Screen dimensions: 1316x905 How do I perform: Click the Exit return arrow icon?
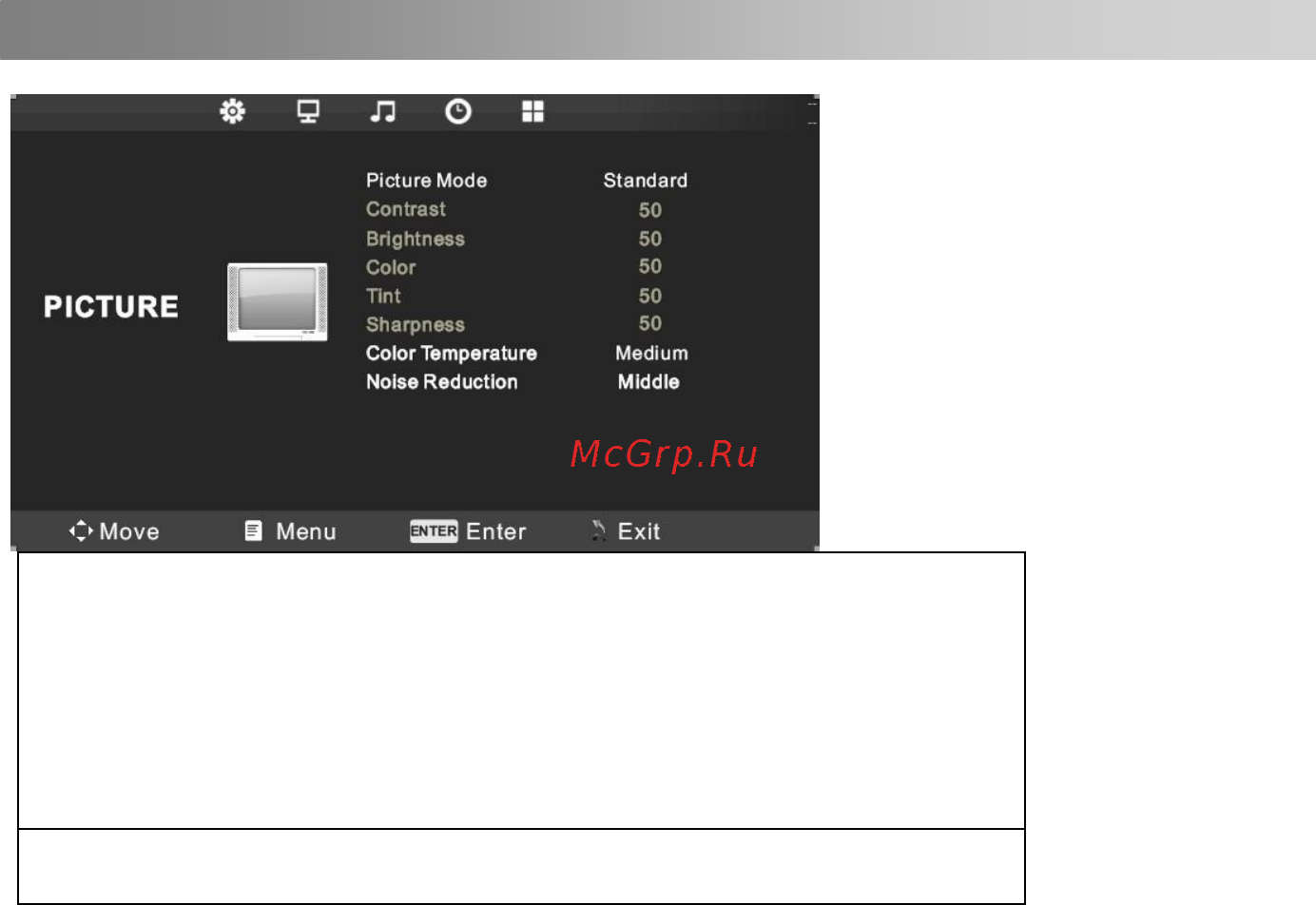(x=598, y=530)
